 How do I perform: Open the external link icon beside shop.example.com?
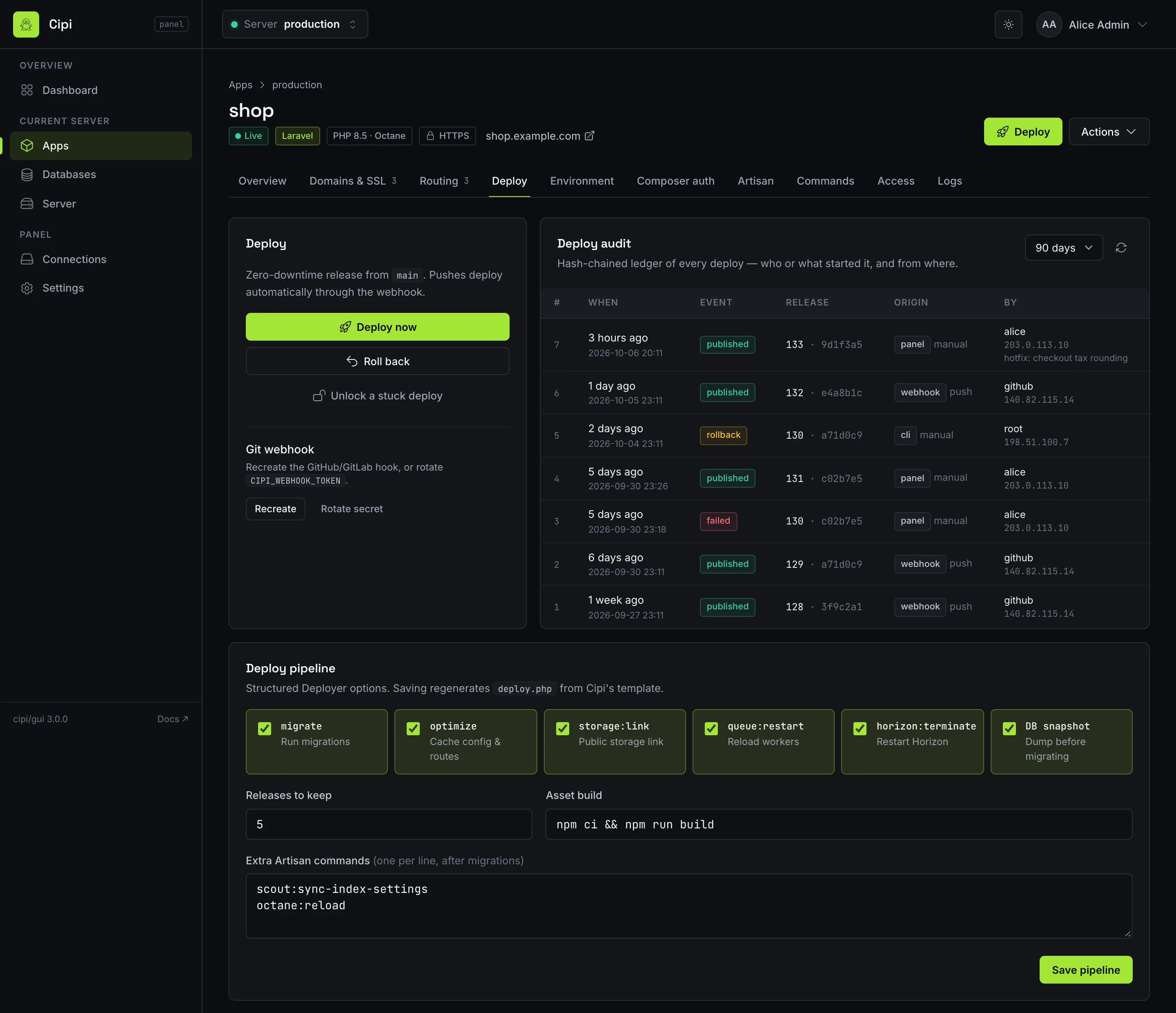click(589, 136)
